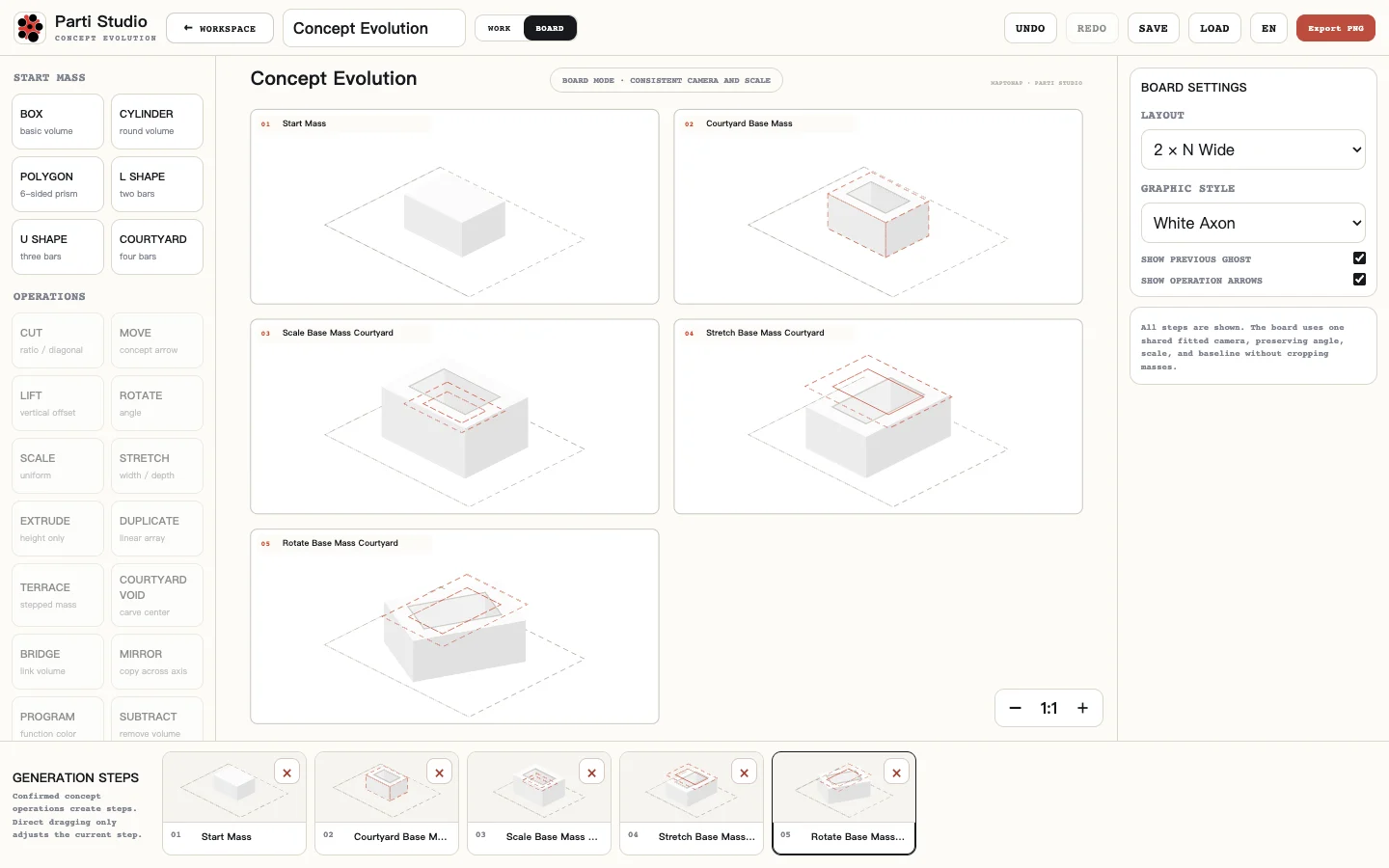The height and width of the screenshot is (868, 1389).
Task: Remove the Start Mass step
Action: point(286,773)
